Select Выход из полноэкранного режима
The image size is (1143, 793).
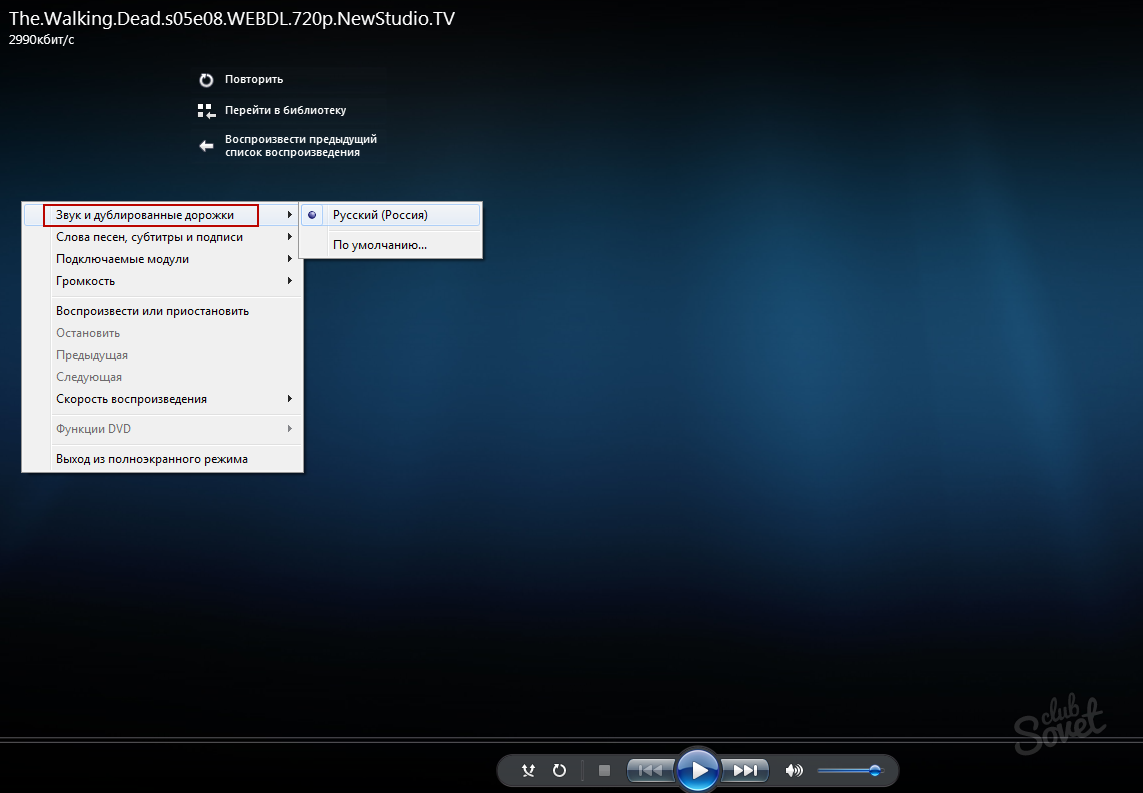(152, 459)
